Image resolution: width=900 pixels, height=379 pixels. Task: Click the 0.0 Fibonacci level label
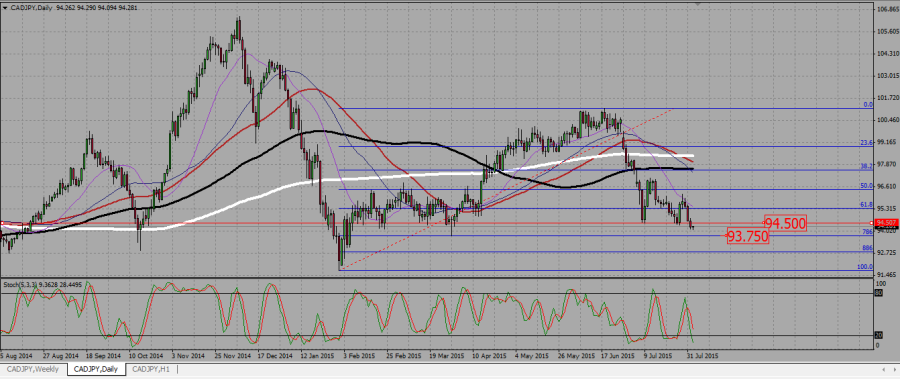[x=869, y=105]
